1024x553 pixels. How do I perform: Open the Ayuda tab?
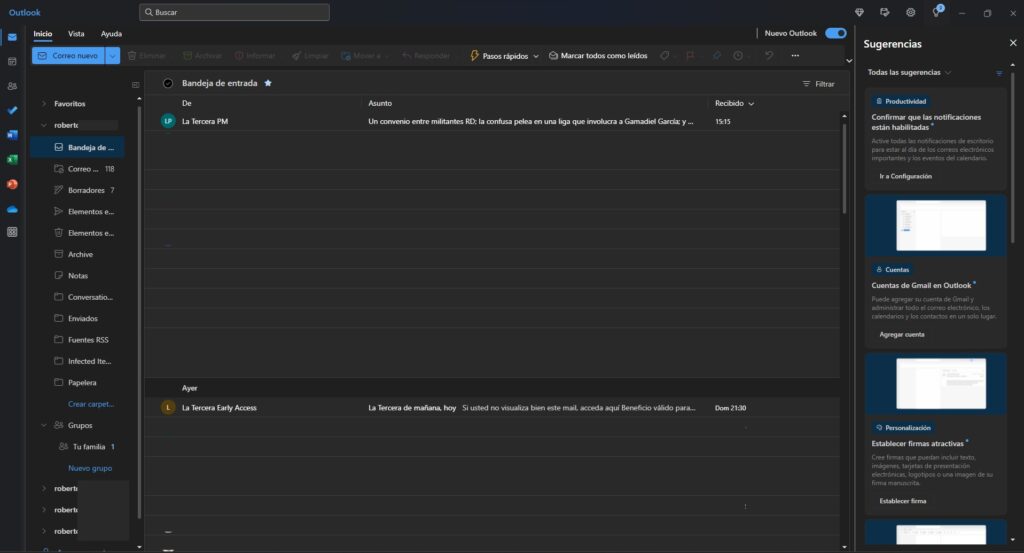tap(111, 33)
